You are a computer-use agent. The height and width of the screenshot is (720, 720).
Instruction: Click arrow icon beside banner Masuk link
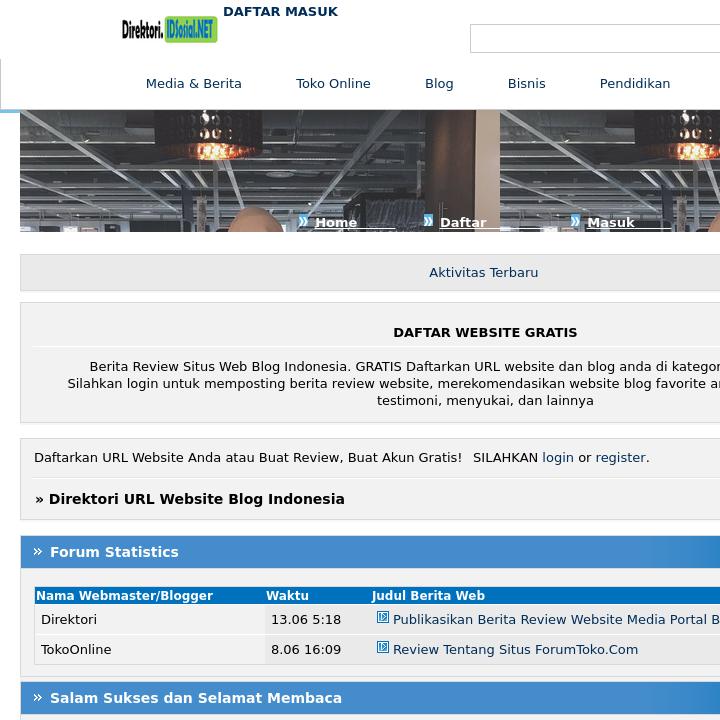coord(575,221)
